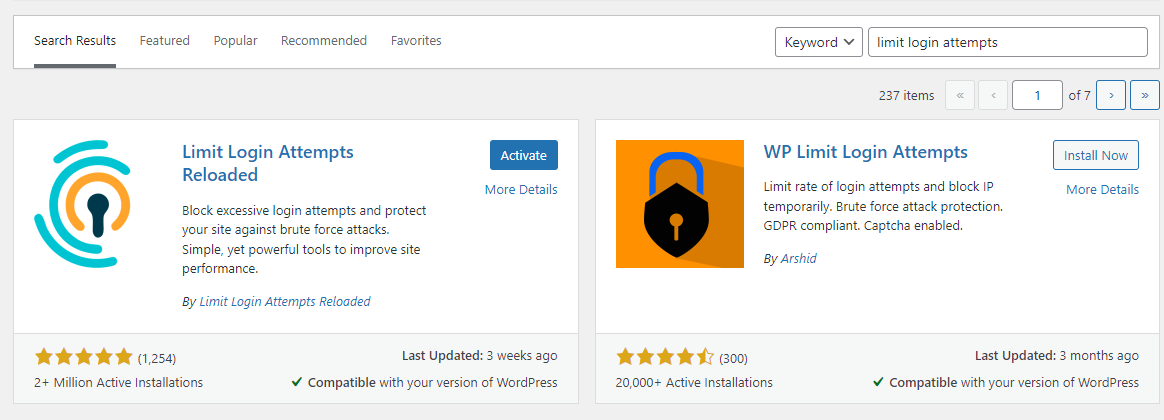
Task: Click the plugin search input field
Action: (1006, 42)
